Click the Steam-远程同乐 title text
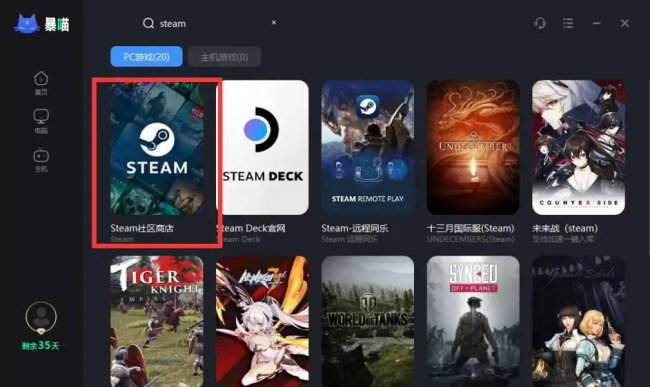 [x=355, y=228]
